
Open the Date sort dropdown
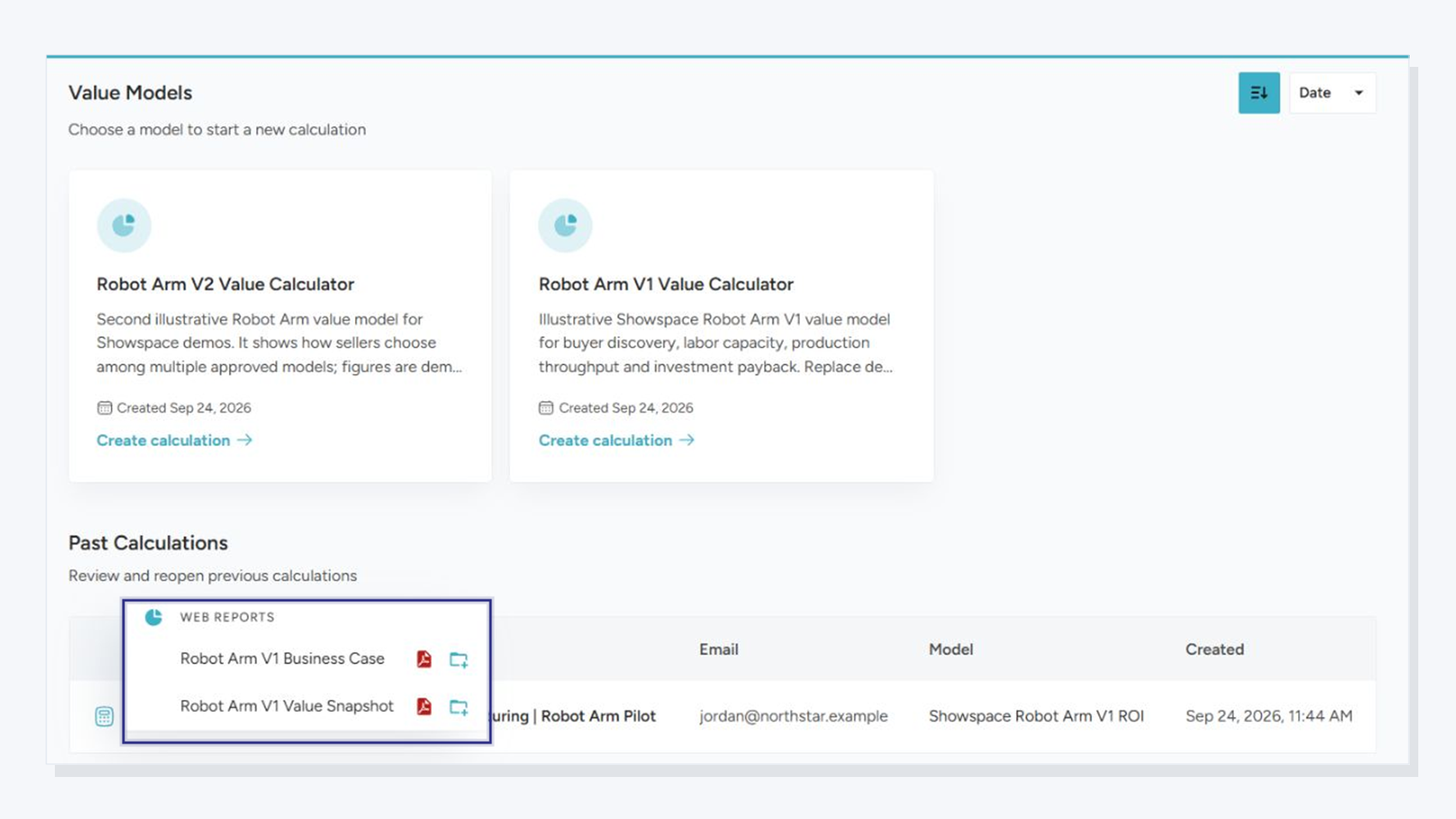click(1332, 93)
